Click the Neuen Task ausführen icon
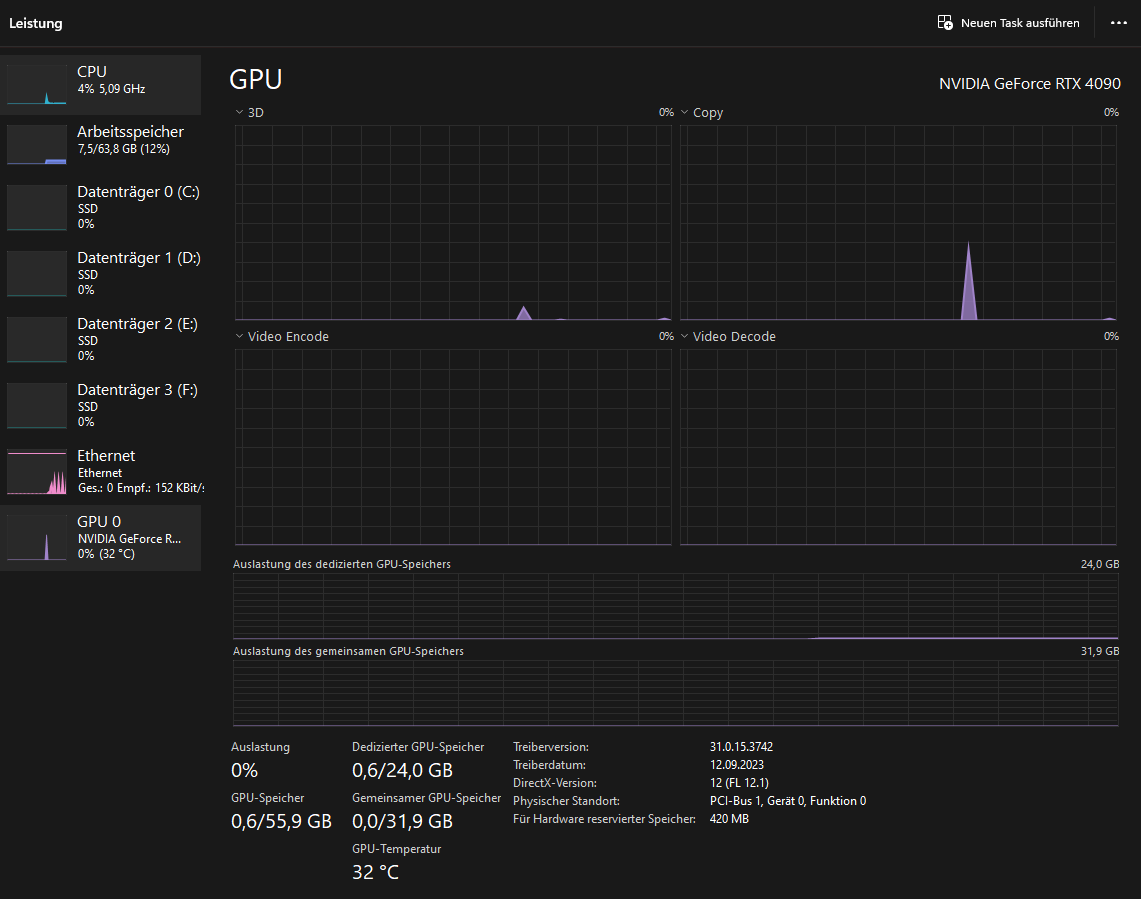Viewport: 1141px width, 899px height. tap(945, 23)
